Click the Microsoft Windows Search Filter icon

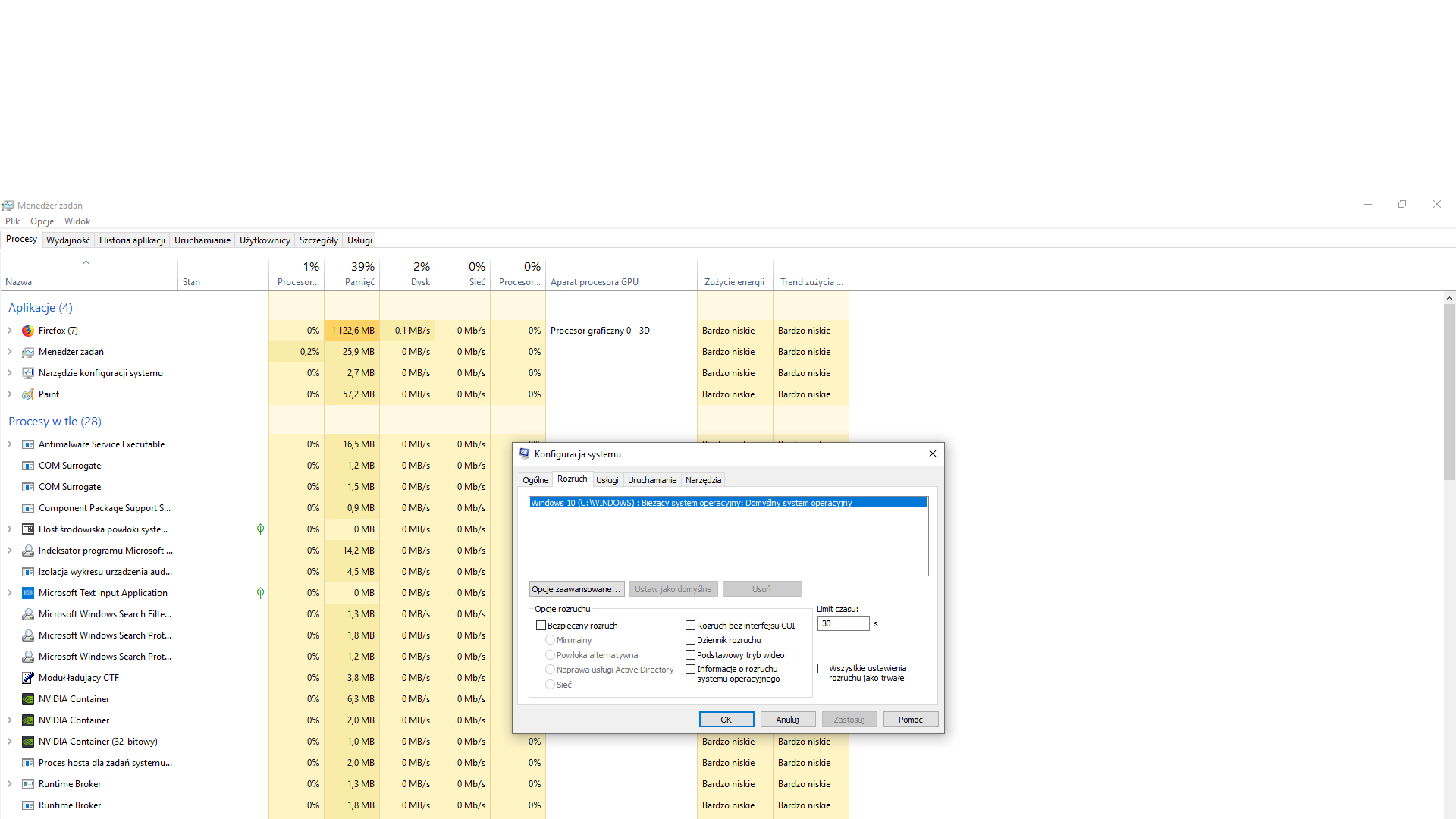28,614
